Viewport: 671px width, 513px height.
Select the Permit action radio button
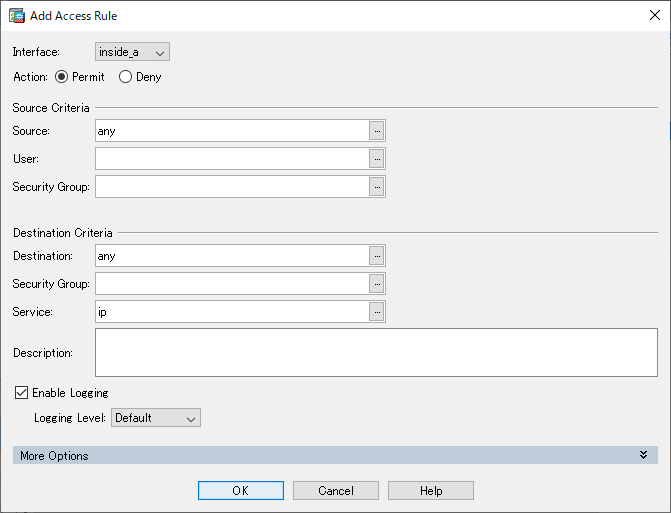[x=62, y=77]
